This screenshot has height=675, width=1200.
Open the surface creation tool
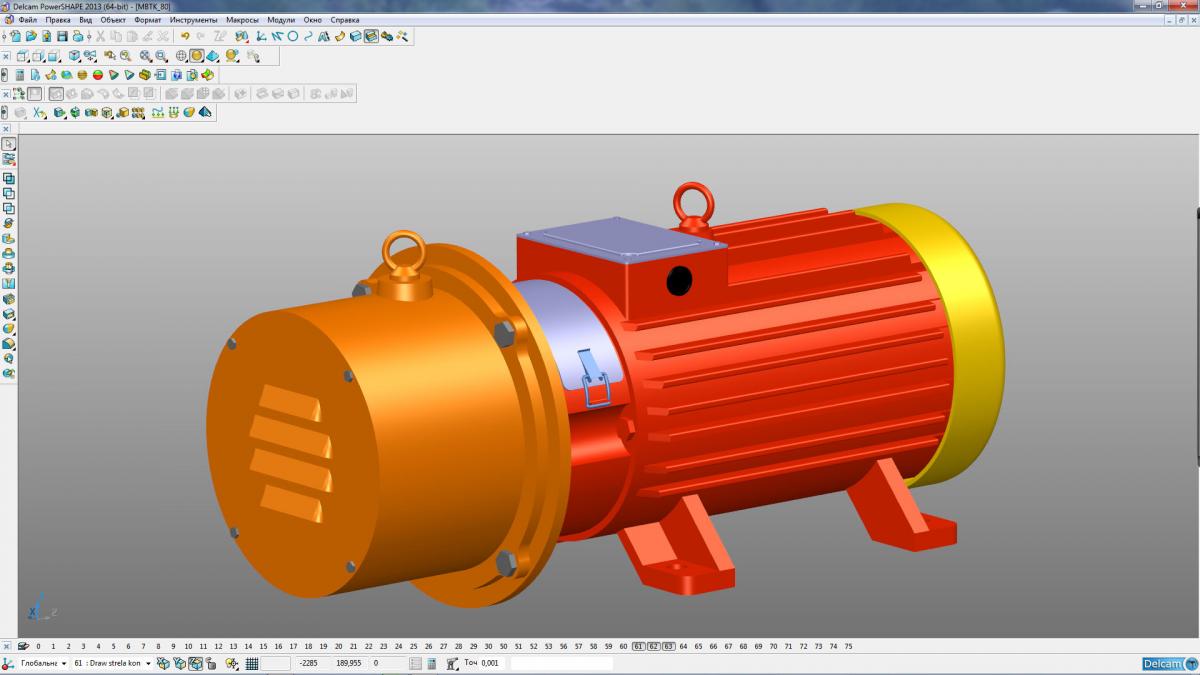pos(340,36)
